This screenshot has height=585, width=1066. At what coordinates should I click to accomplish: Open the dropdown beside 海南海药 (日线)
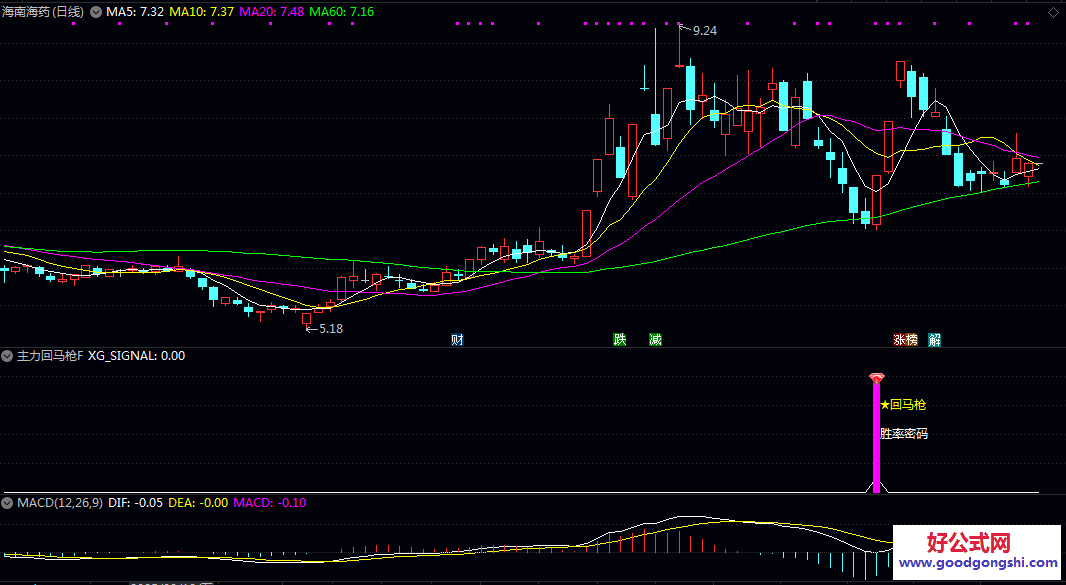96,11
